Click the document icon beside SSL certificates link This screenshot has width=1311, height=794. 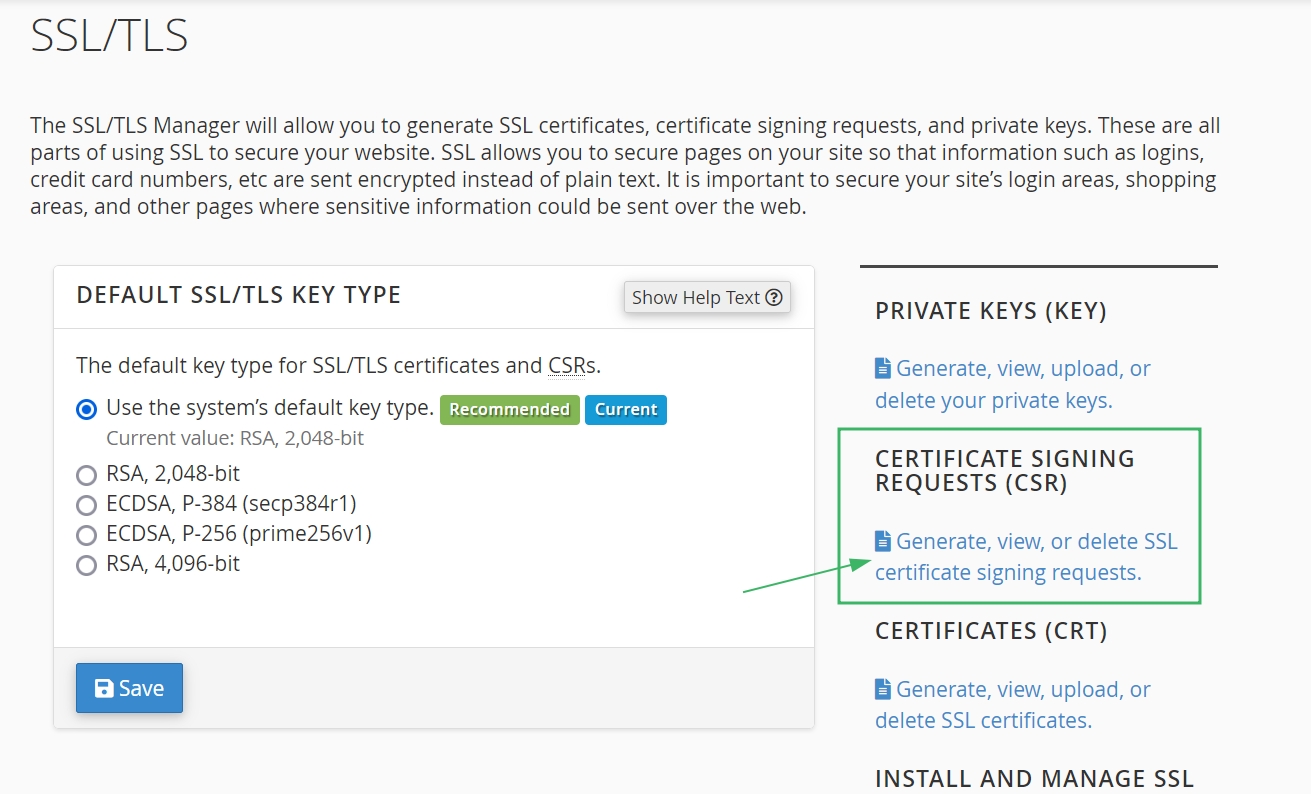click(883, 690)
